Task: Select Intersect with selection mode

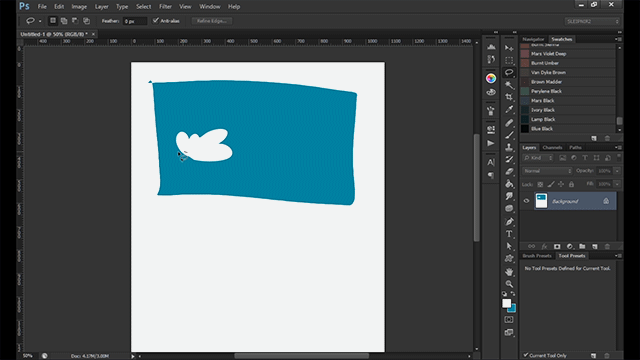Action: click(87, 21)
